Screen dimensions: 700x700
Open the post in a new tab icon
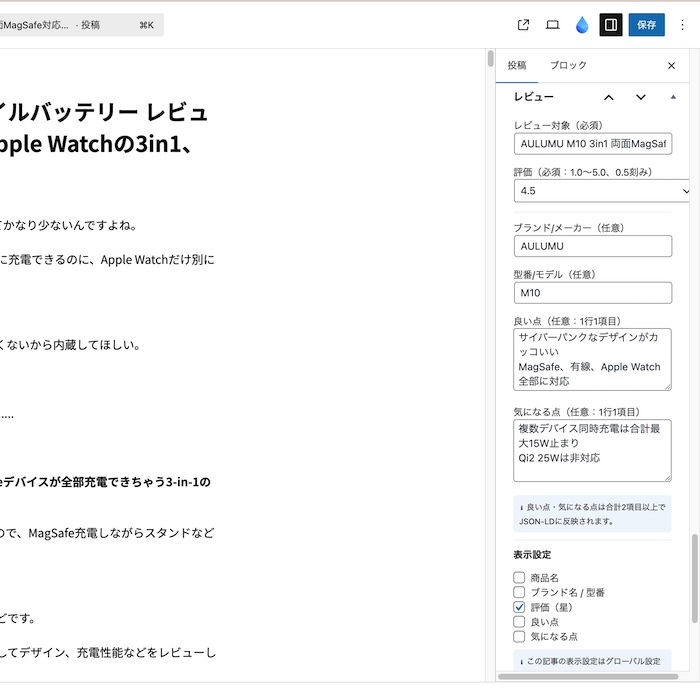[523, 25]
